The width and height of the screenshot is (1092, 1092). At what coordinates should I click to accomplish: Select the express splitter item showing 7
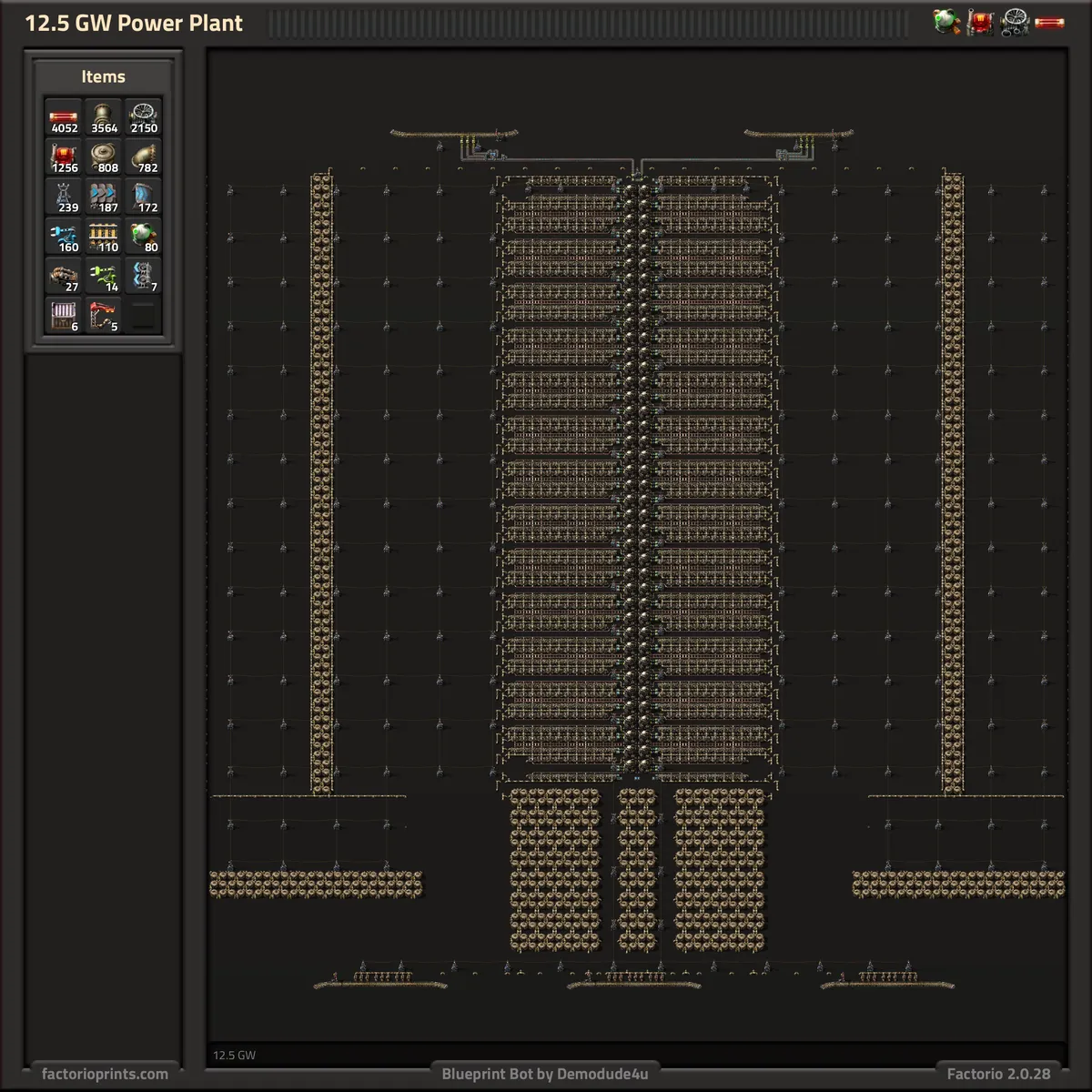tap(144, 276)
